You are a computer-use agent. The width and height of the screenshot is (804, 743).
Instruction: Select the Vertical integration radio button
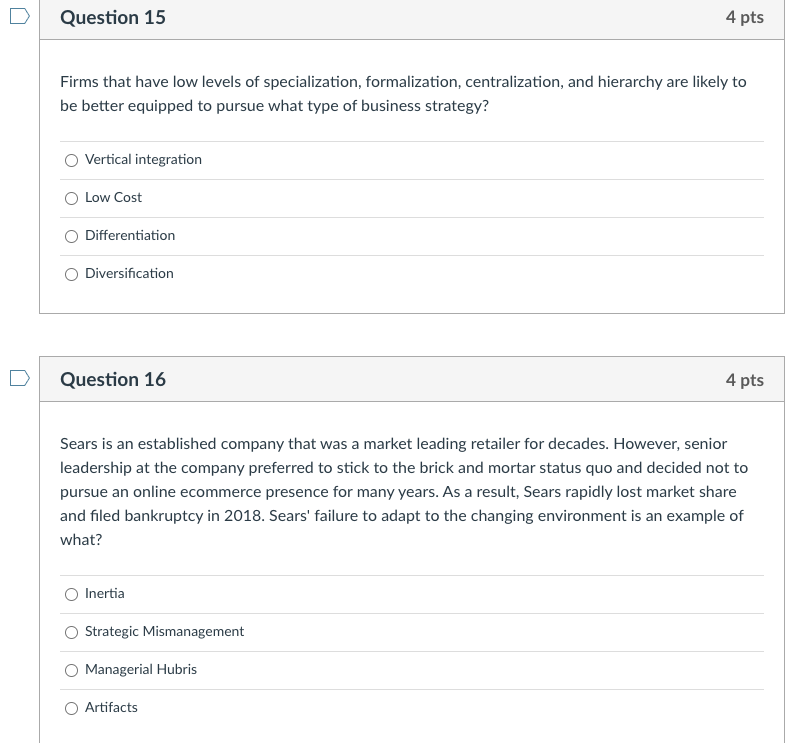(71, 160)
